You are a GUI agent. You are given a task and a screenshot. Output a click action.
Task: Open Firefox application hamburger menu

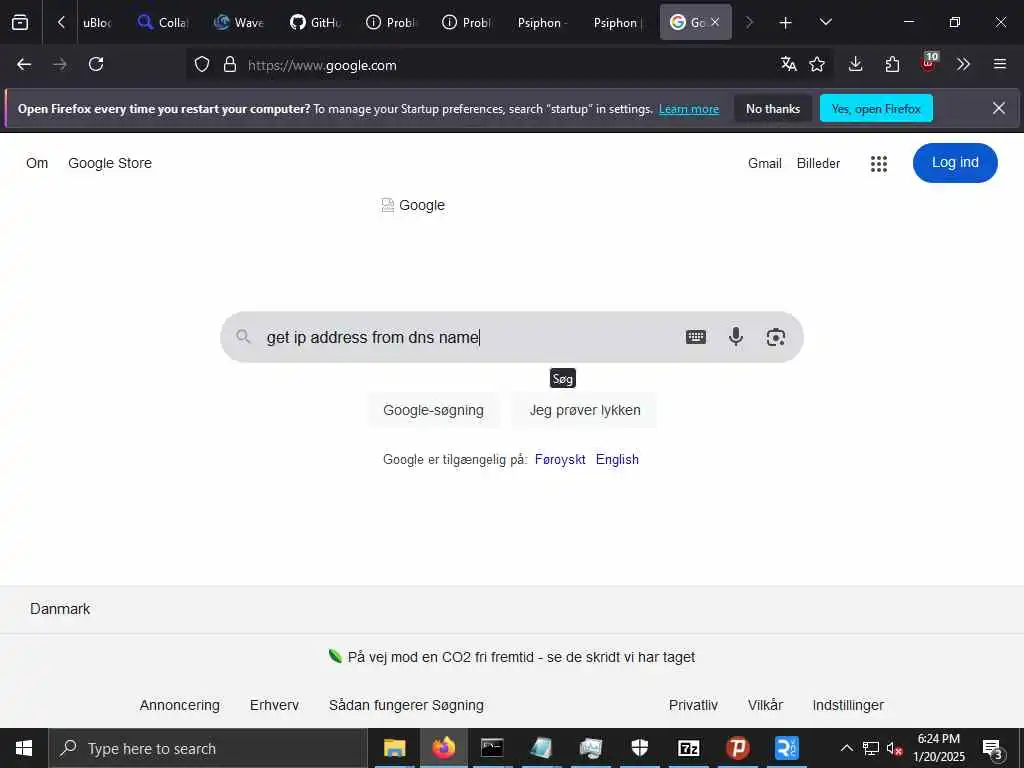click(x=1000, y=64)
